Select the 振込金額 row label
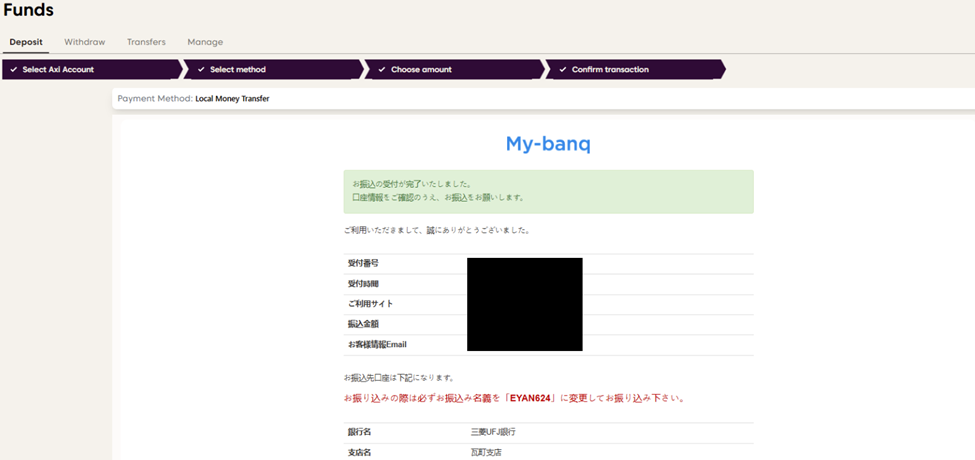The width and height of the screenshot is (975, 460). pyautogui.click(x=363, y=324)
